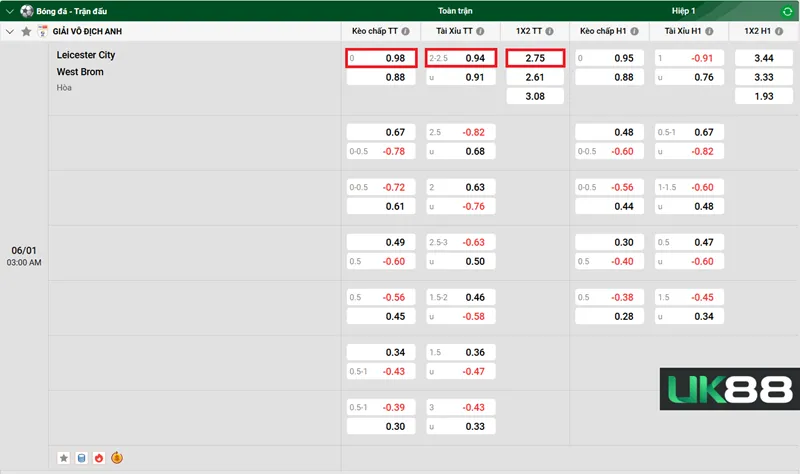Click the star icon in bottom row

(x=64, y=458)
